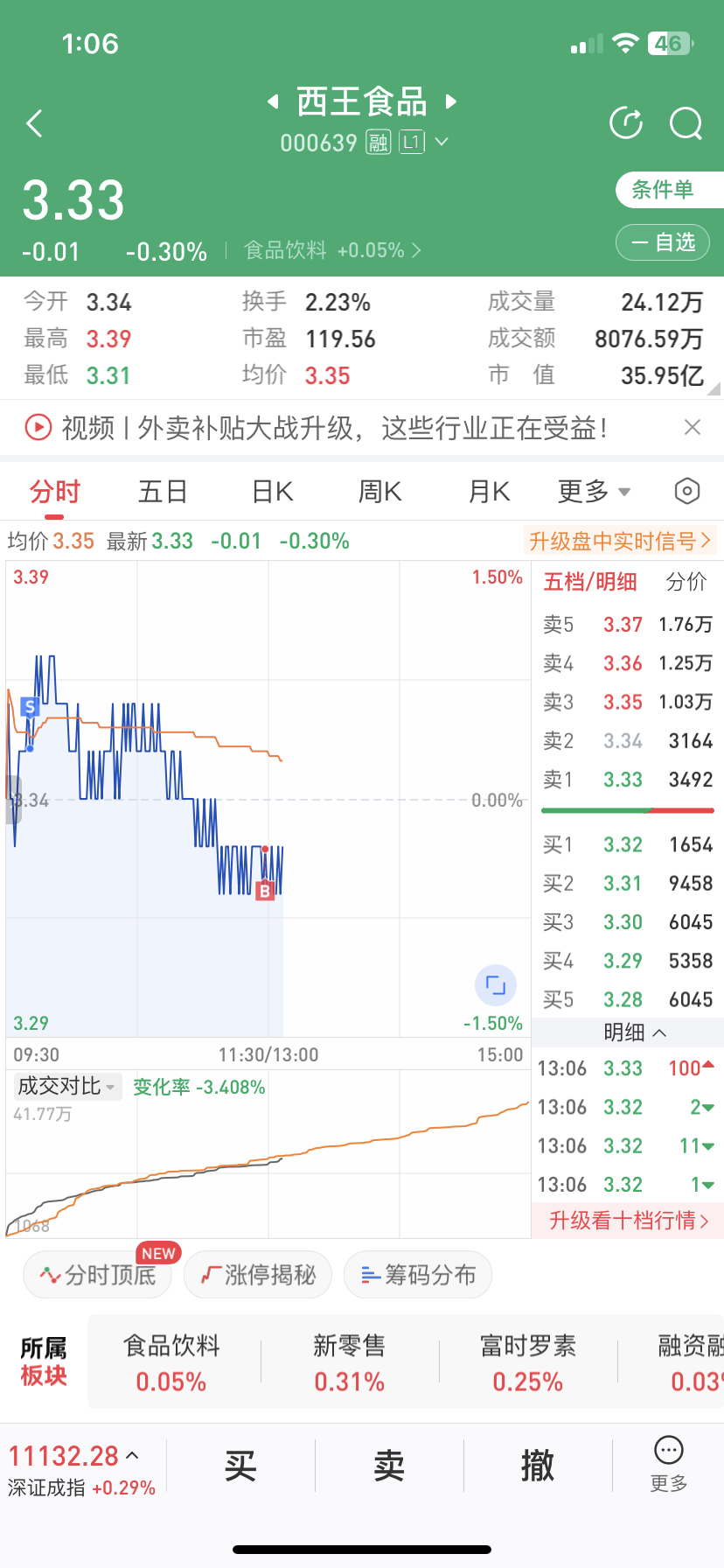Open 新零售 0.31% sector card
The width and height of the screenshot is (724, 1568).
[x=350, y=1363]
